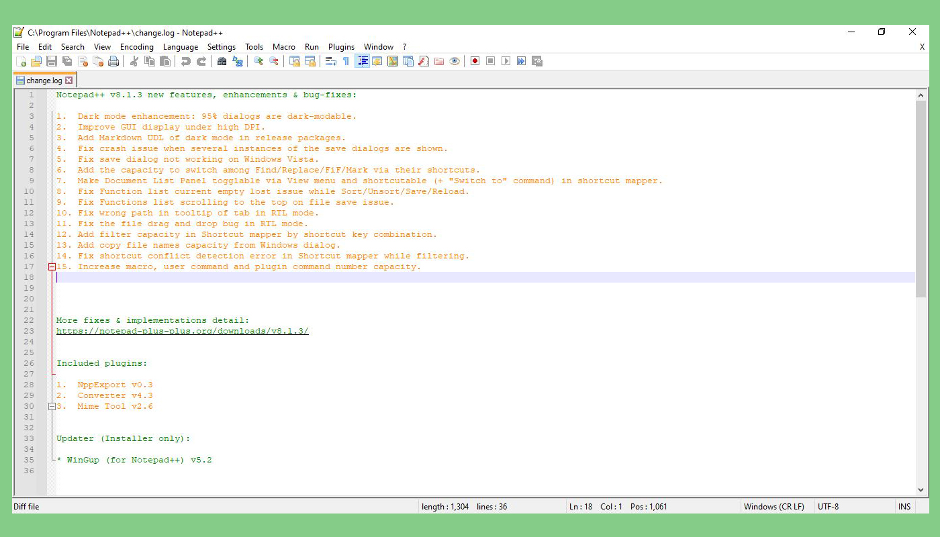This screenshot has height=537, width=941.
Task: Click the vertical scrollbar thumb
Action: [921, 199]
